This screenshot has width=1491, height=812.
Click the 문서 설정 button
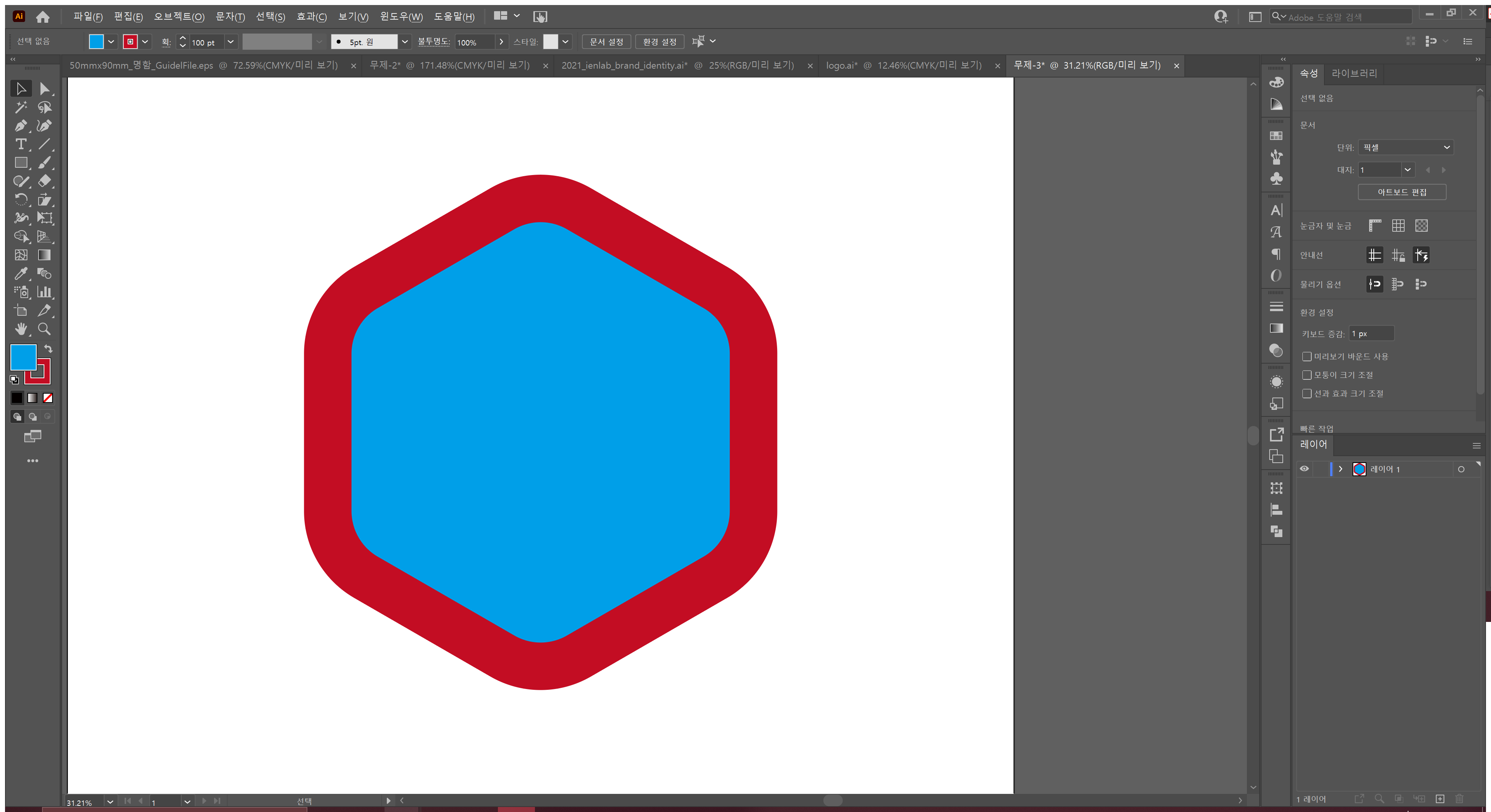point(606,42)
